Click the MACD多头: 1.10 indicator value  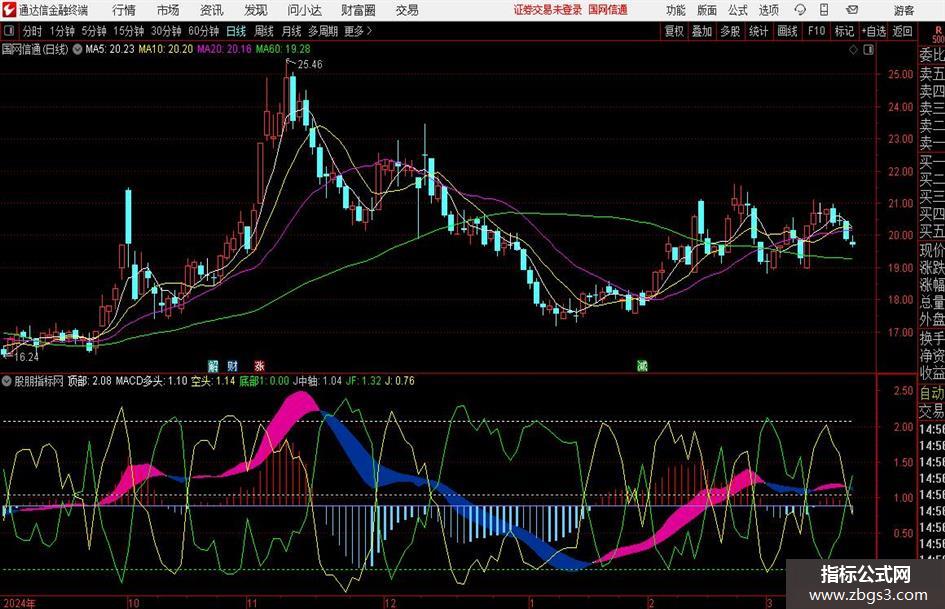point(151,381)
